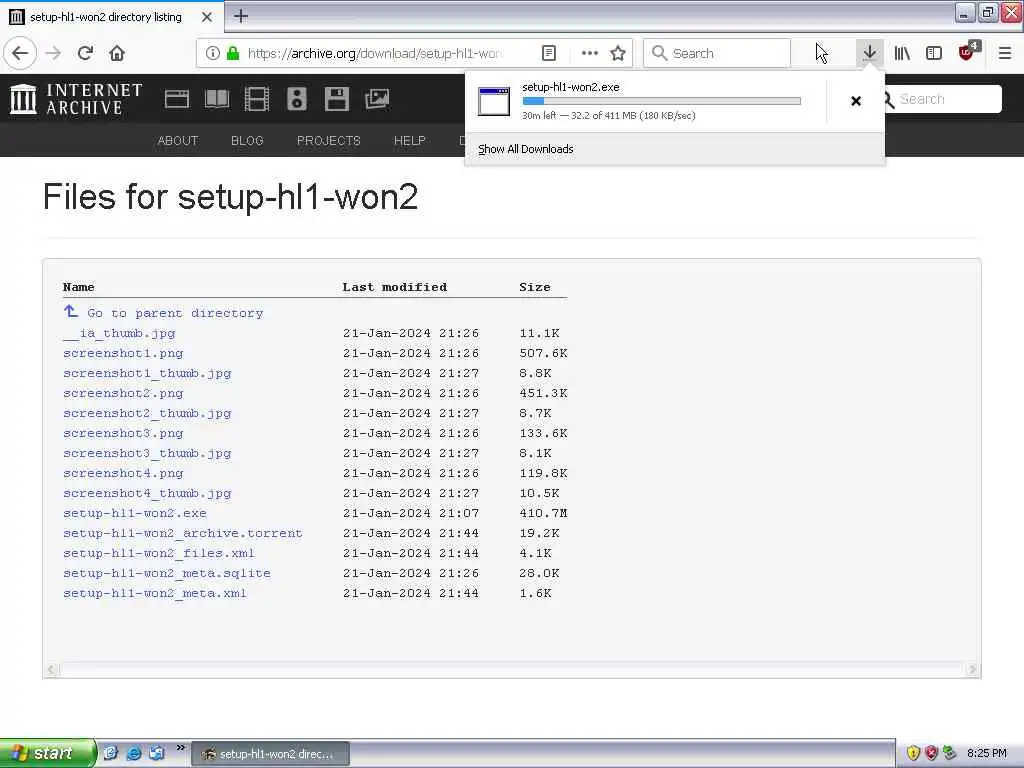Open screenshot4.png file link
The width and height of the screenshot is (1024, 768).
[123, 473]
